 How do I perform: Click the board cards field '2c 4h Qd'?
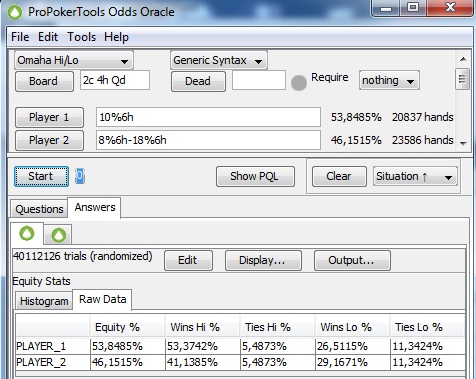(x=115, y=80)
